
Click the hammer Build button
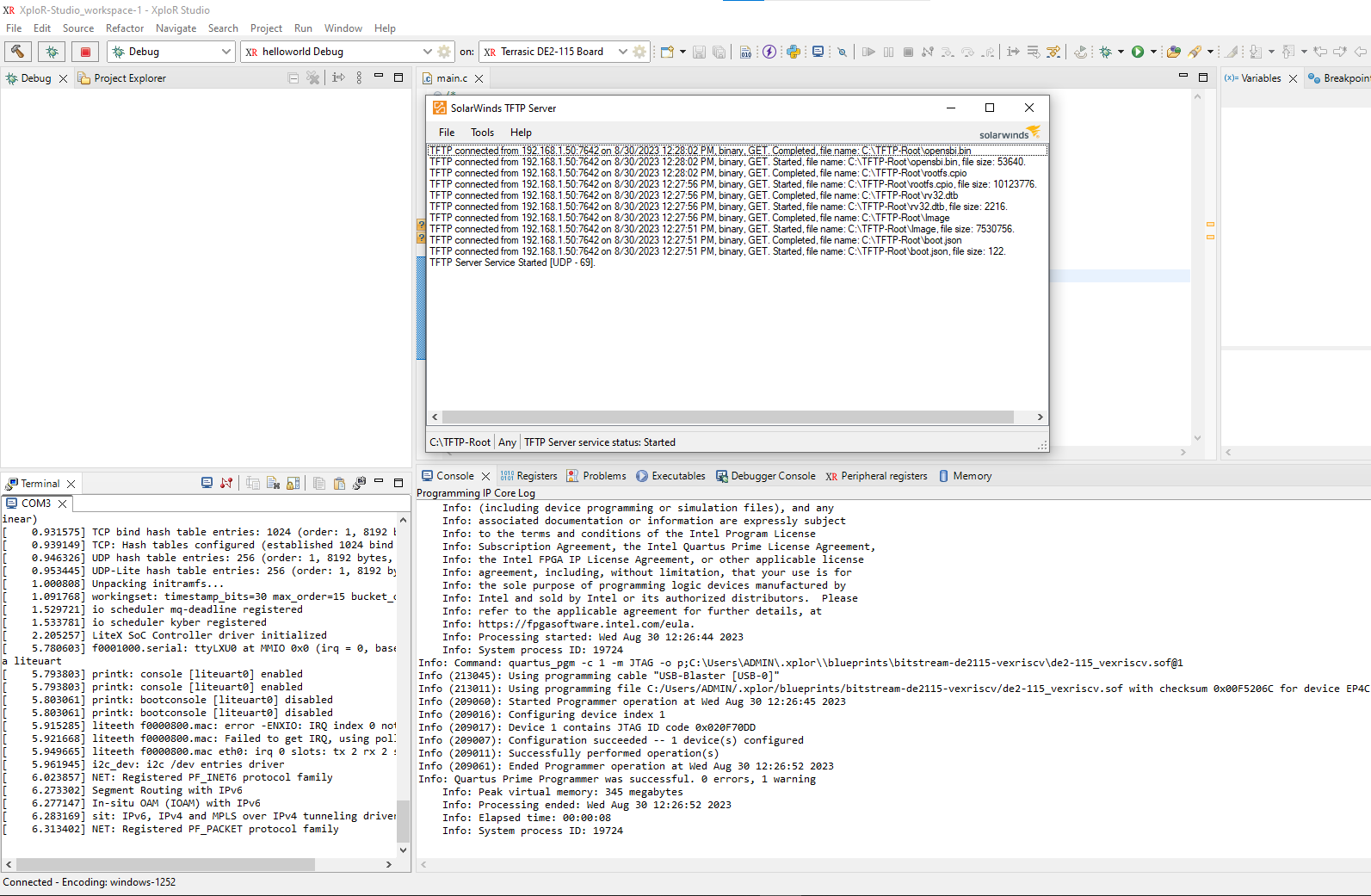point(18,52)
